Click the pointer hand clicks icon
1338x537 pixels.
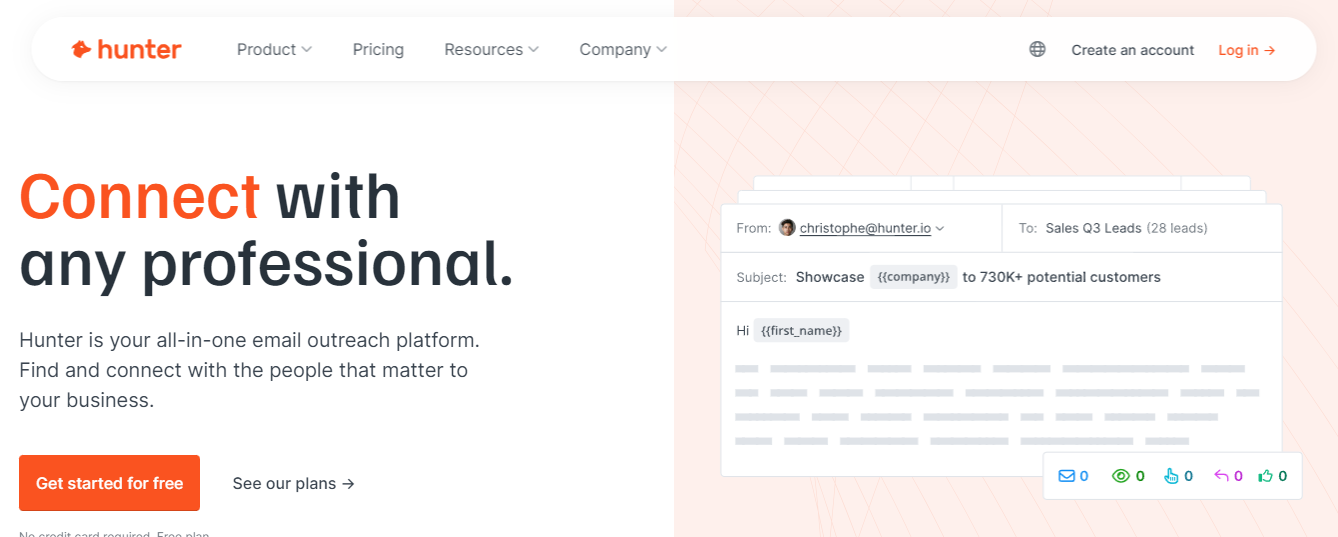1171,476
